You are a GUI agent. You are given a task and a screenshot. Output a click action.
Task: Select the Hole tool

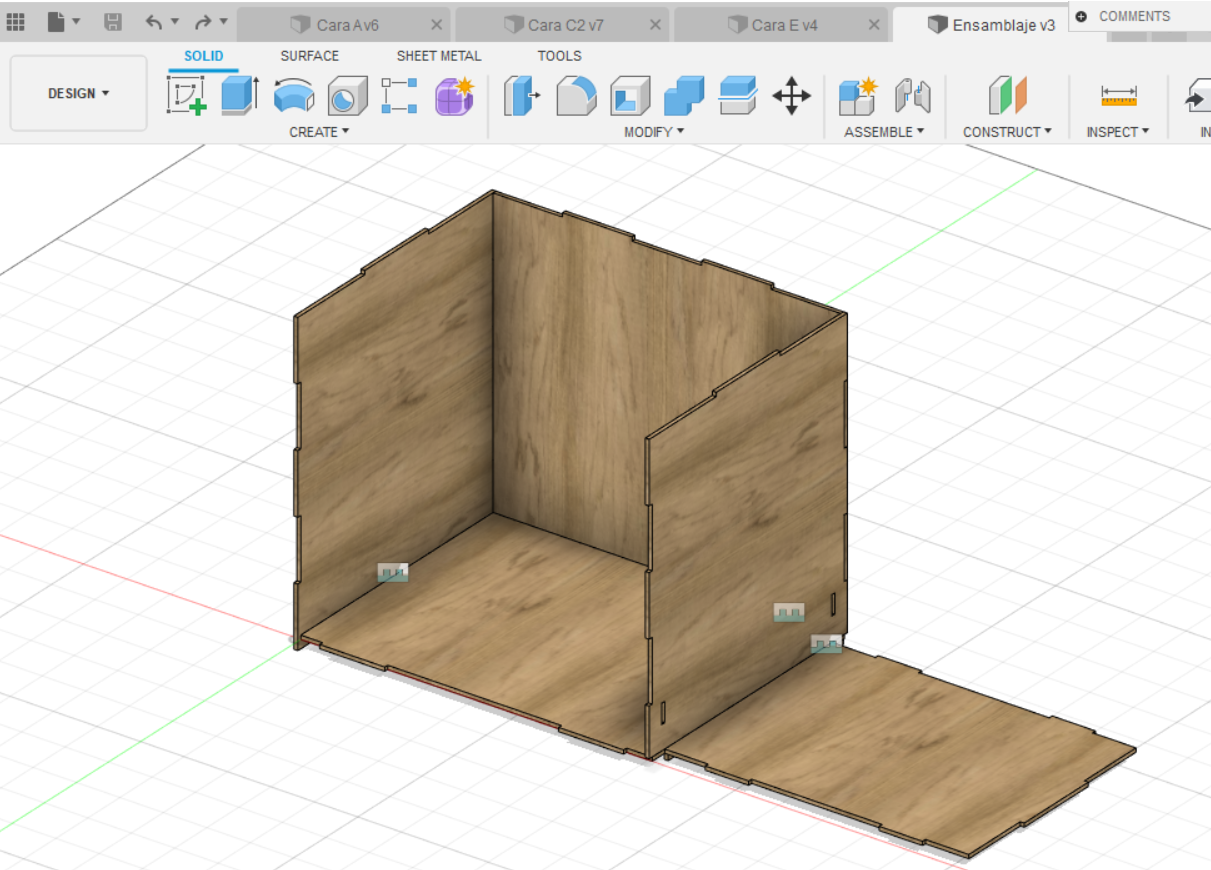pos(347,96)
